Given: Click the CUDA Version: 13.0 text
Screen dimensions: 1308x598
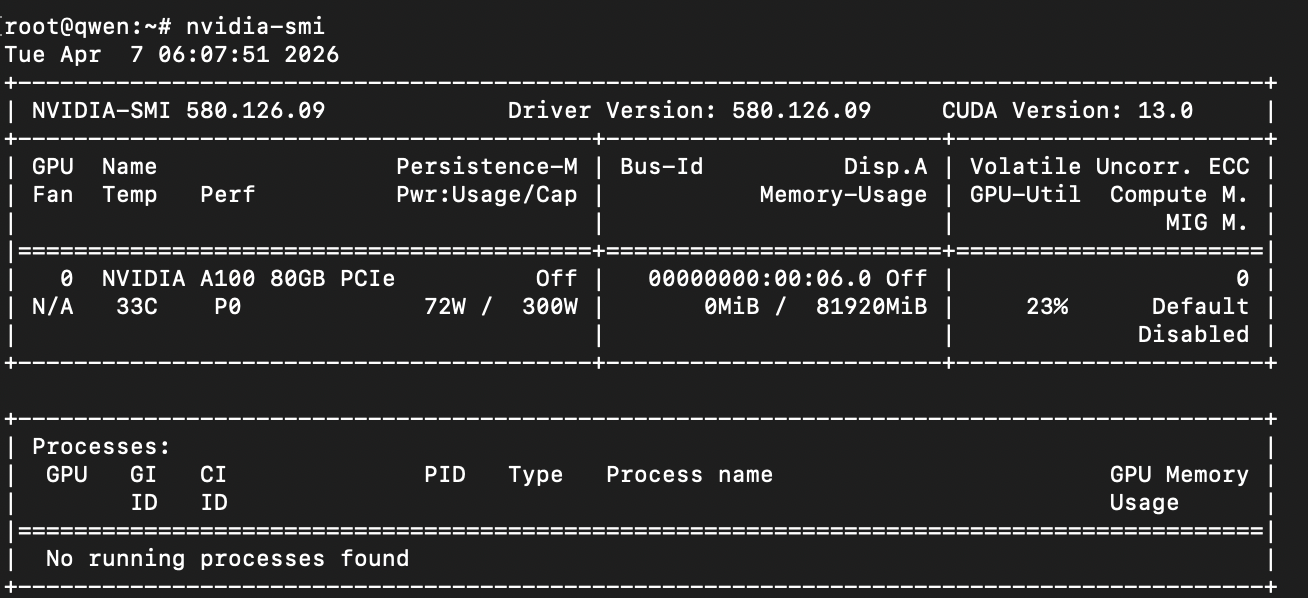Looking at the screenshot, I should 1067,110.
